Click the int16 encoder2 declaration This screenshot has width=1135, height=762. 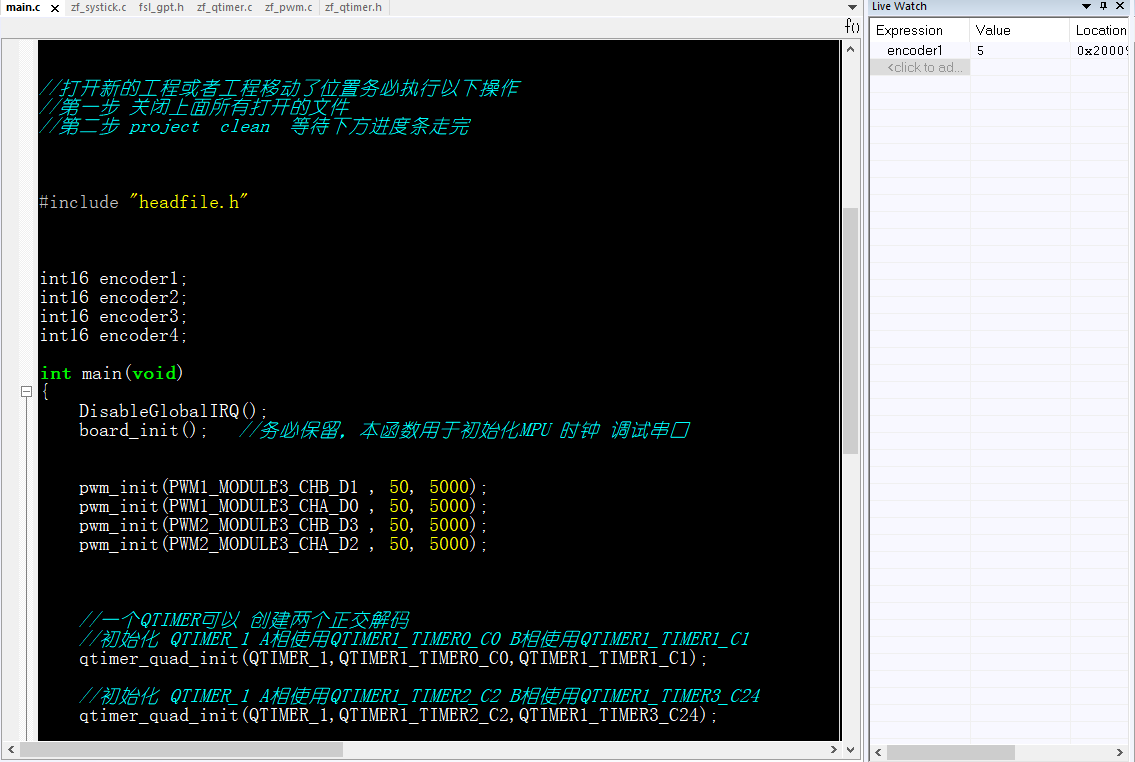[x=113, y=297]
